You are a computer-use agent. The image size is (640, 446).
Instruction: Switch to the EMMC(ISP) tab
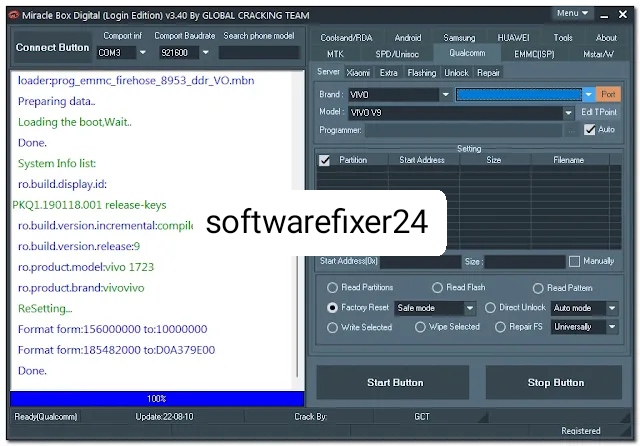point(534,54)
